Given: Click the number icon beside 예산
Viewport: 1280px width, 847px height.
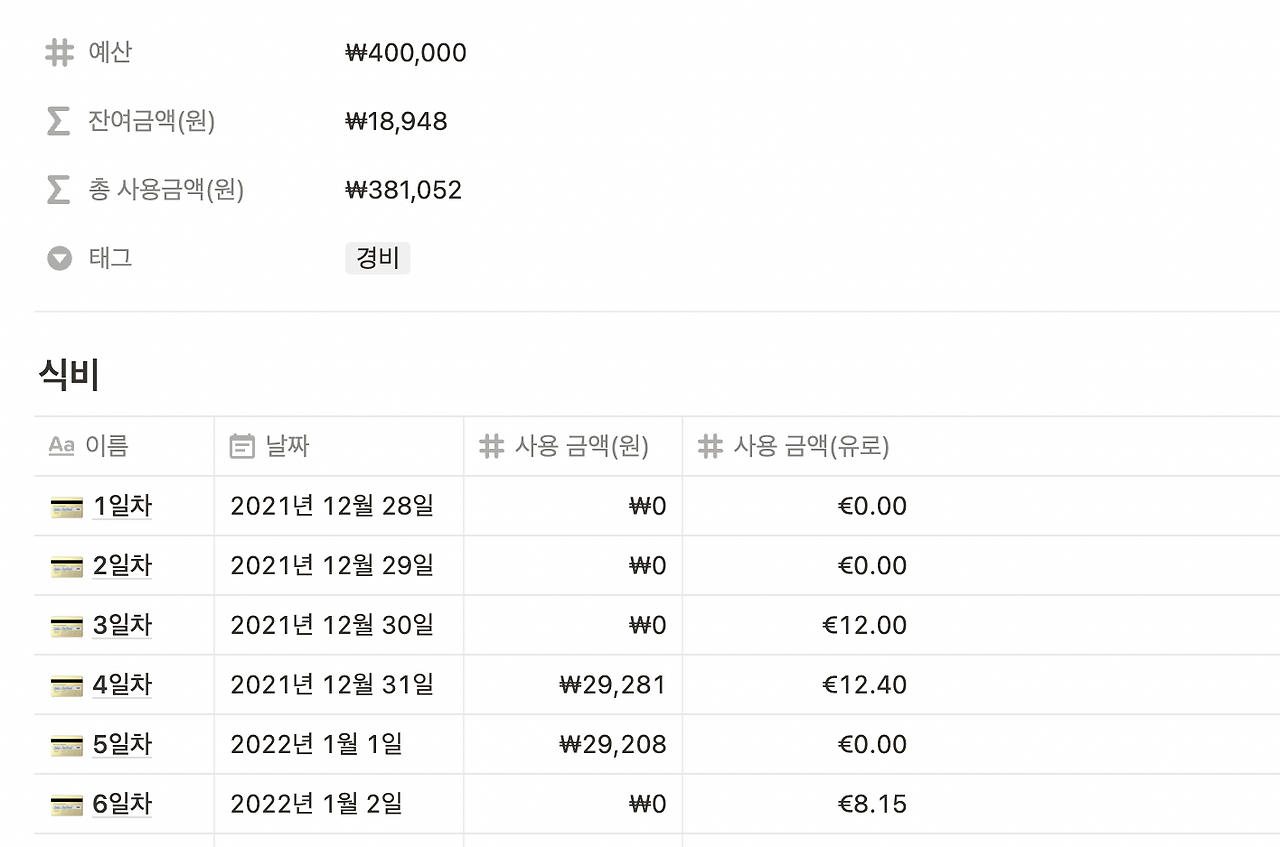Looking at the screenshot, I should pos(60,53).
